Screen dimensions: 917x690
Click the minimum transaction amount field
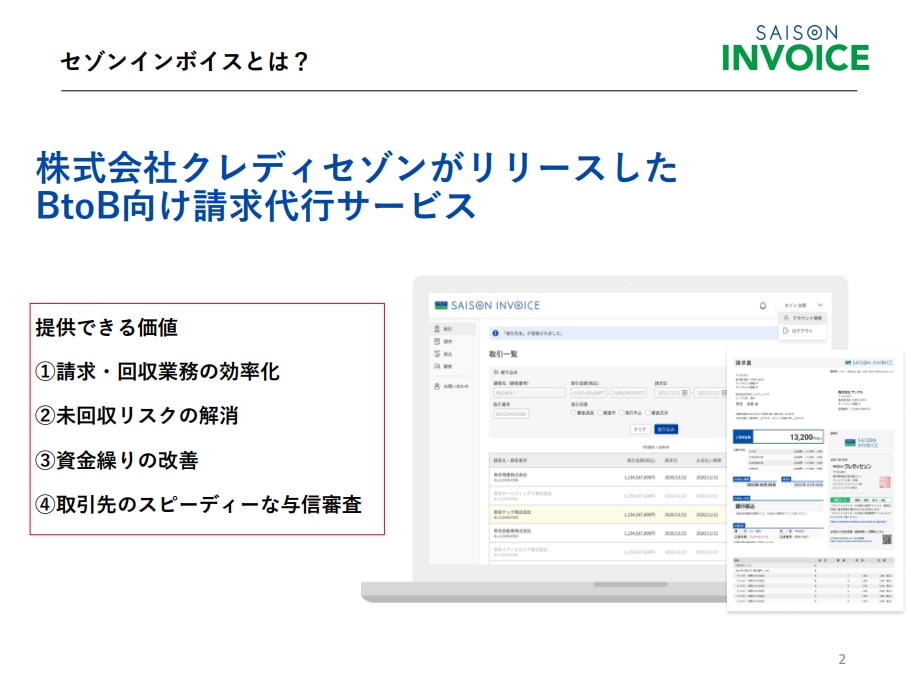(589, 393)
